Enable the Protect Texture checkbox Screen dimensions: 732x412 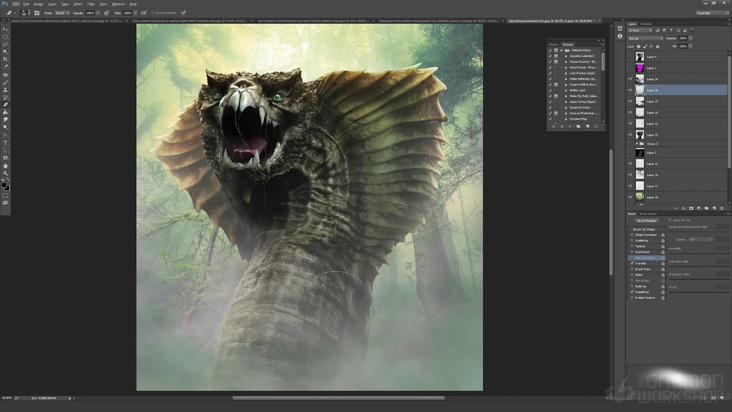click(632, 297)
